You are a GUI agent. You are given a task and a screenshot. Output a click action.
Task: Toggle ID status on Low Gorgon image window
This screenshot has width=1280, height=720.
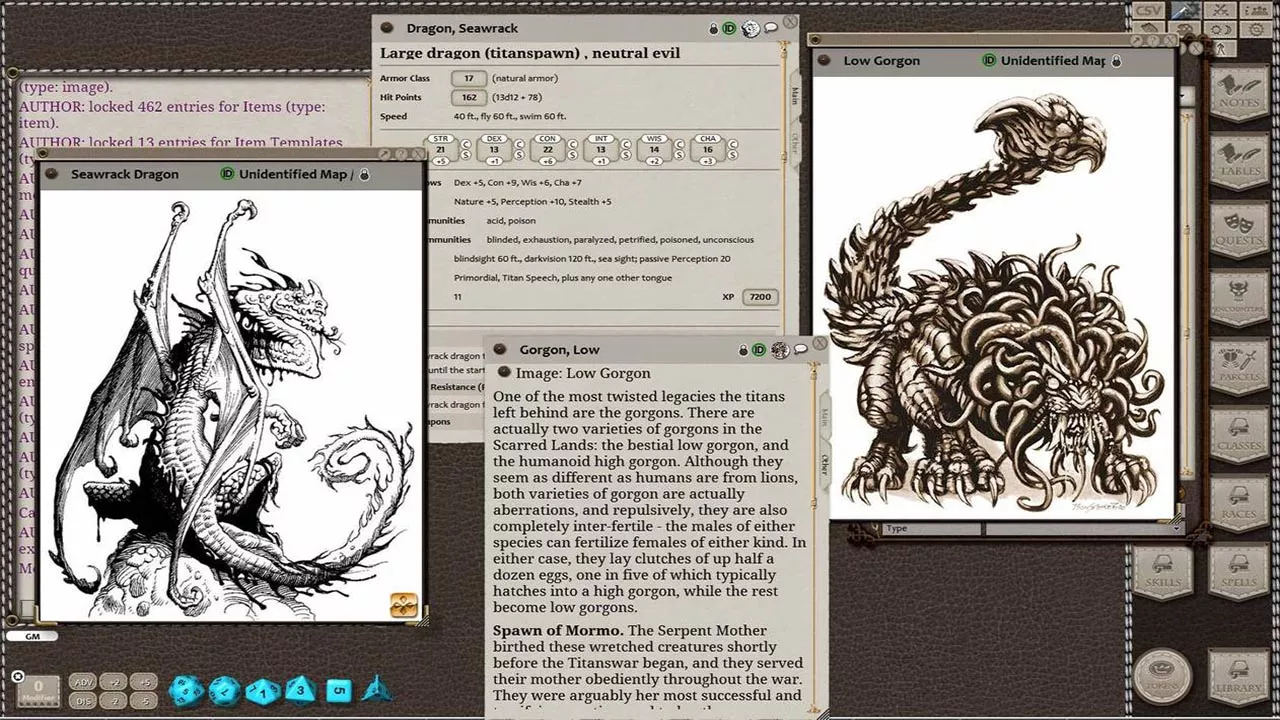click(x=989, y=61)
